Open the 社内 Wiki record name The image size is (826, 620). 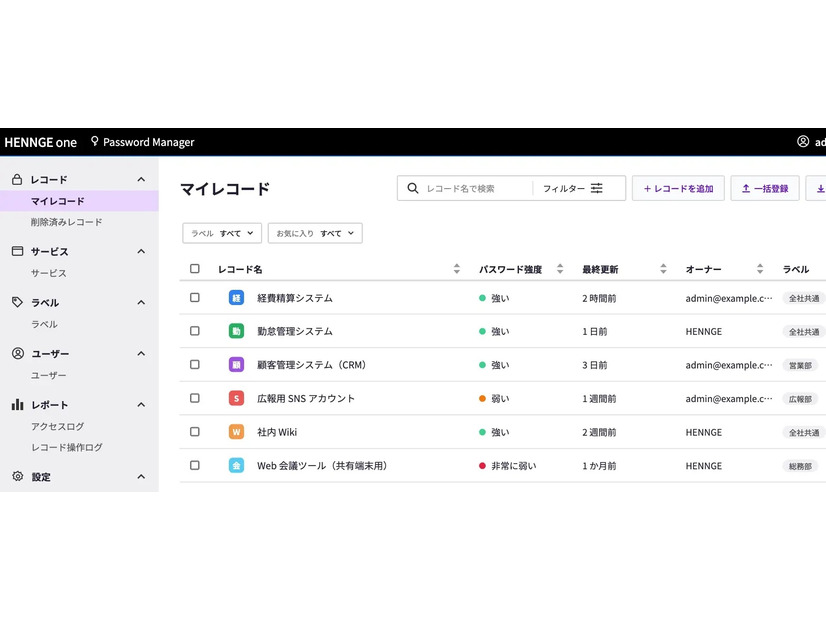(277, 432)
